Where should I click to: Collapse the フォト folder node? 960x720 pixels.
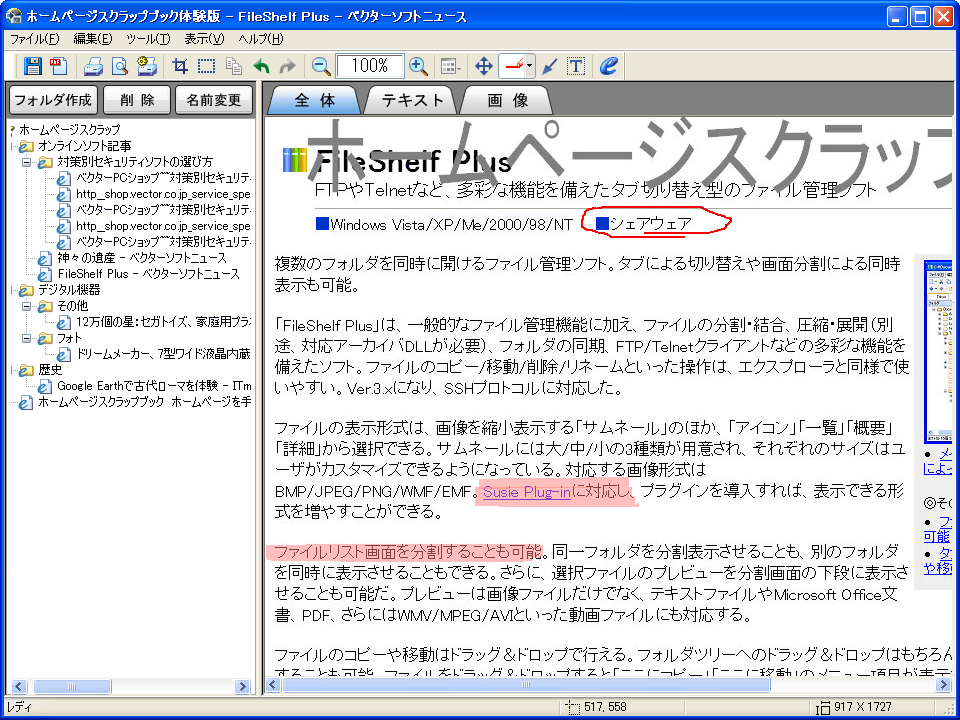(x=26, y=338)
